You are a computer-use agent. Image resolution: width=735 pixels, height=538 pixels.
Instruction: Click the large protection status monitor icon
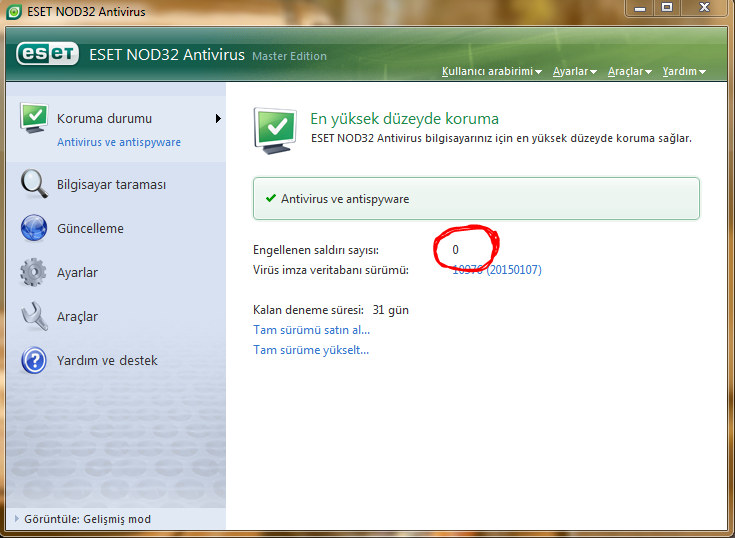(x=276, y=131)
